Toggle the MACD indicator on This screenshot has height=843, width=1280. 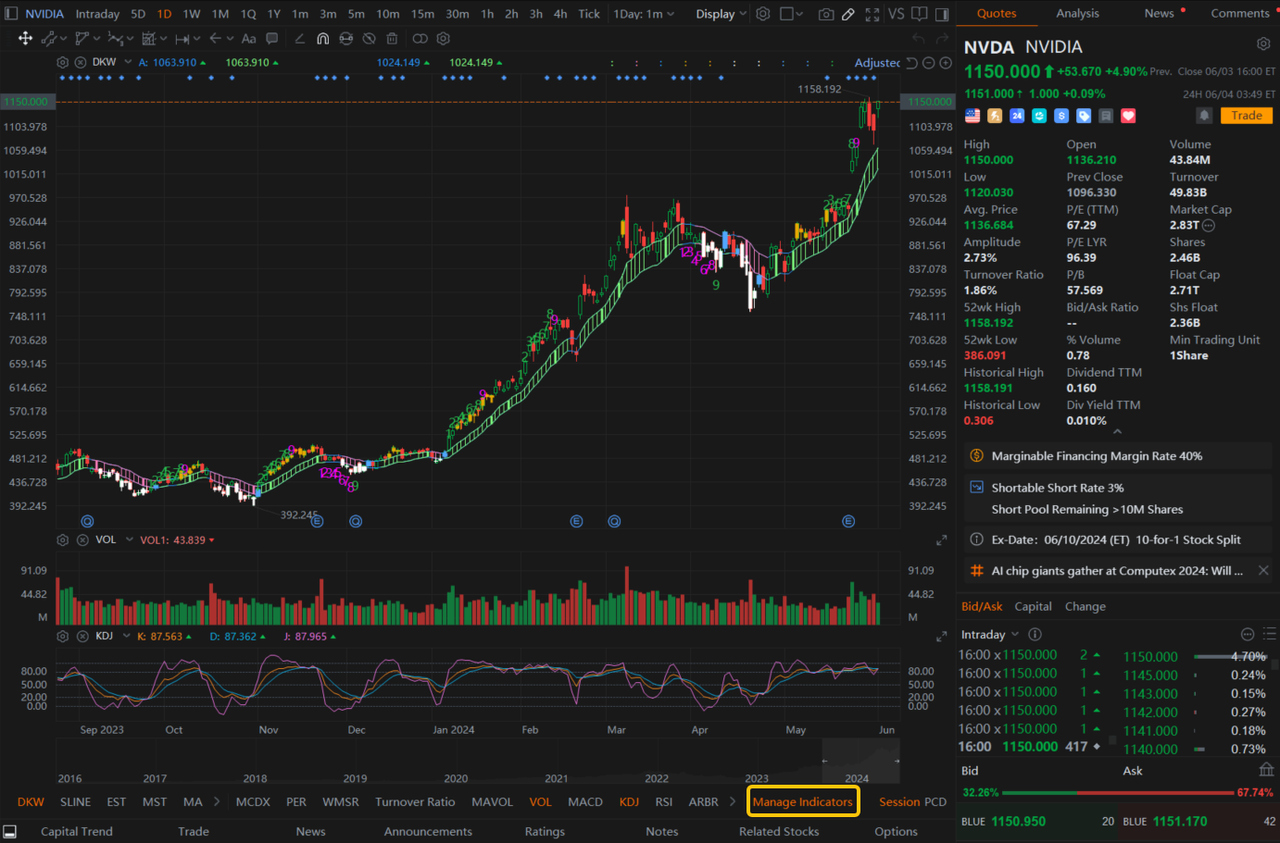pos(585,802)
